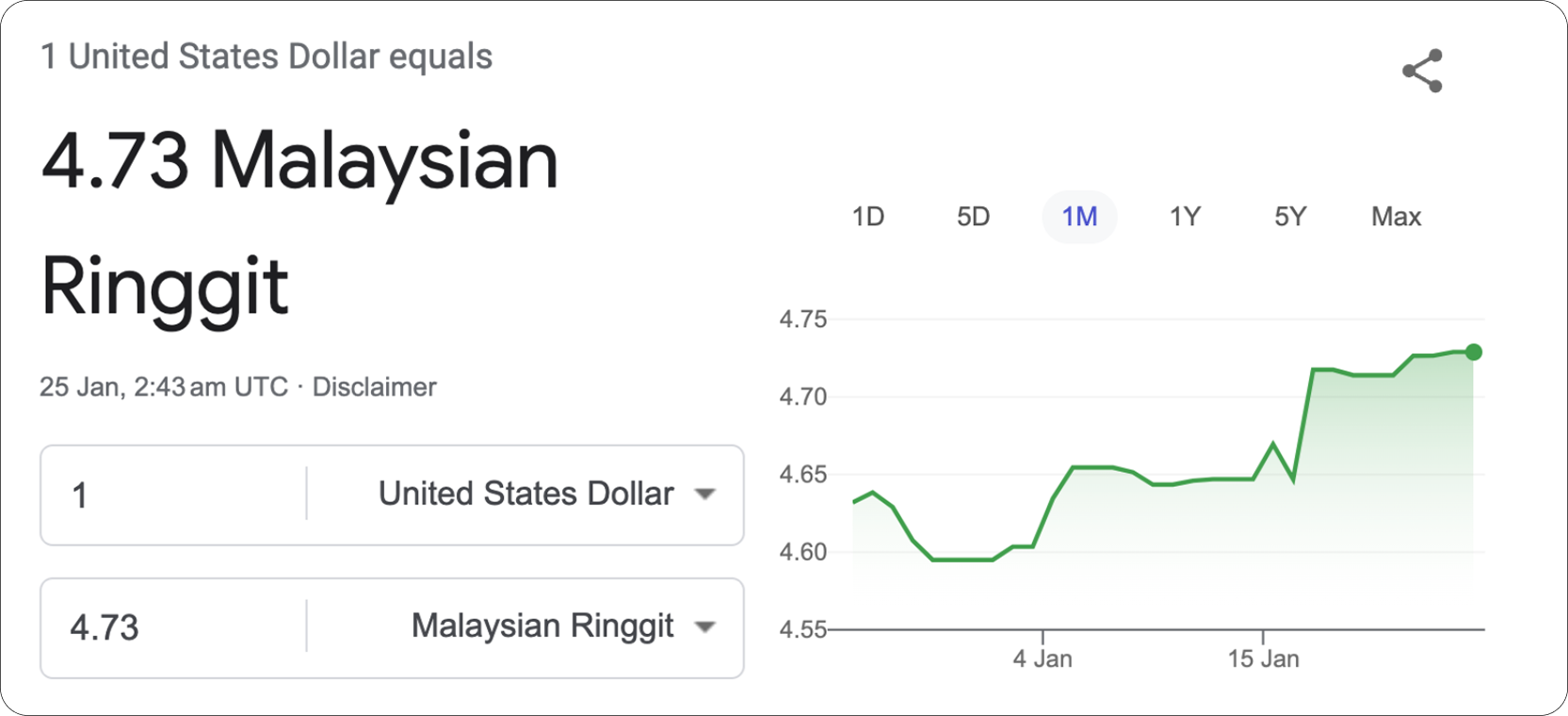The height and width of the screenshot is (716, 1568).
Task: Click the 15 Jan marker on chart axis
Action: (1263, 658)
